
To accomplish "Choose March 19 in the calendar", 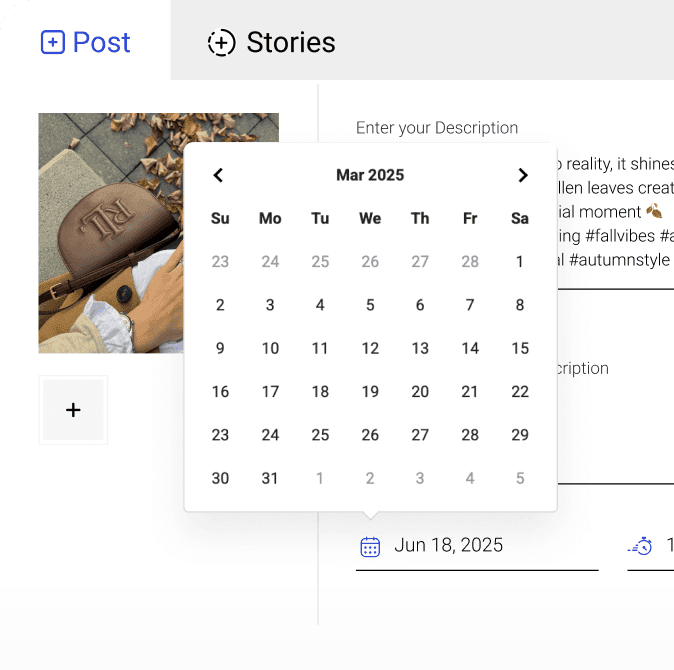I will coord(370,392).
